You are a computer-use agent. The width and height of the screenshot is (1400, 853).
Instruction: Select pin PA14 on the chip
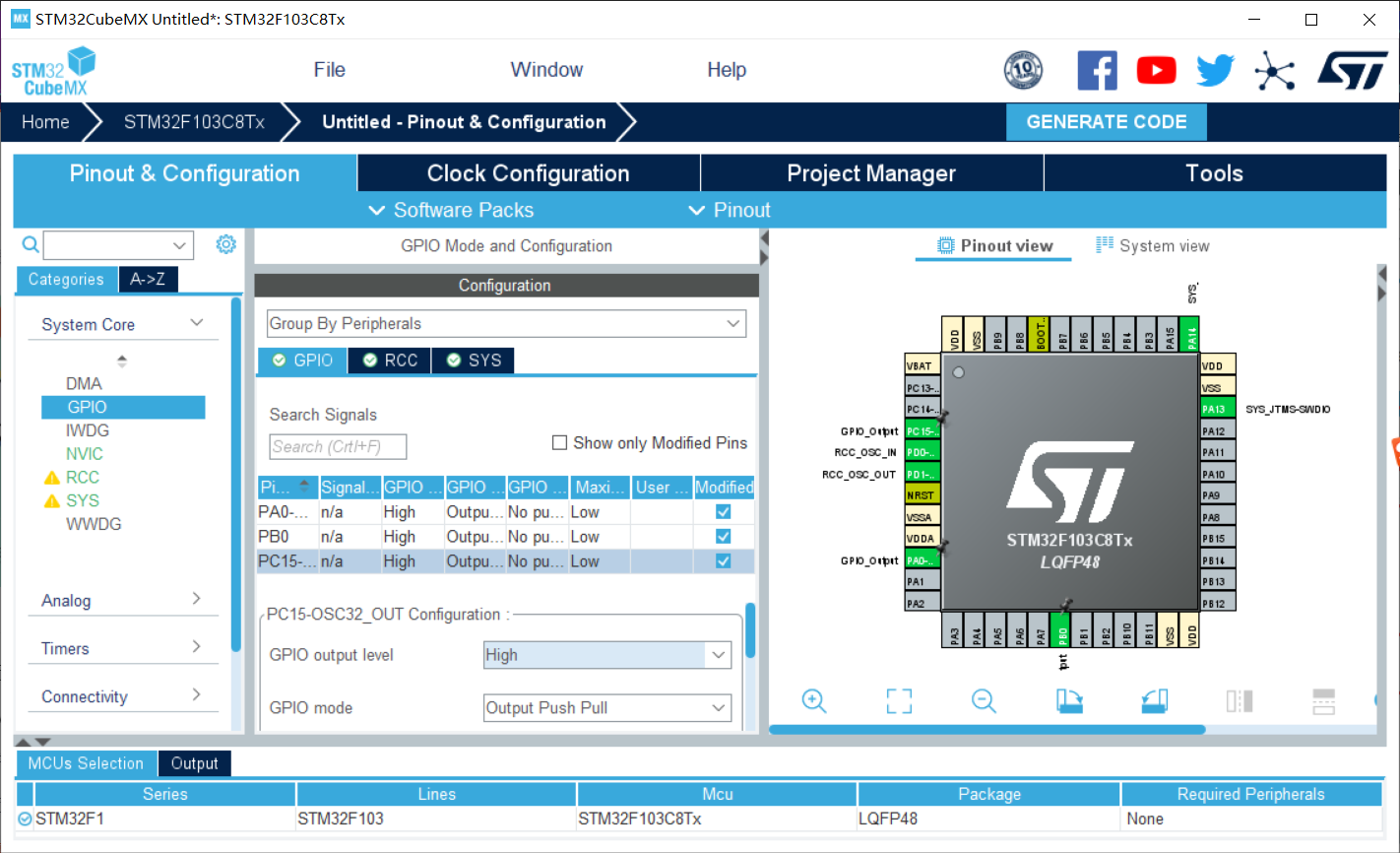point(1191,334)
